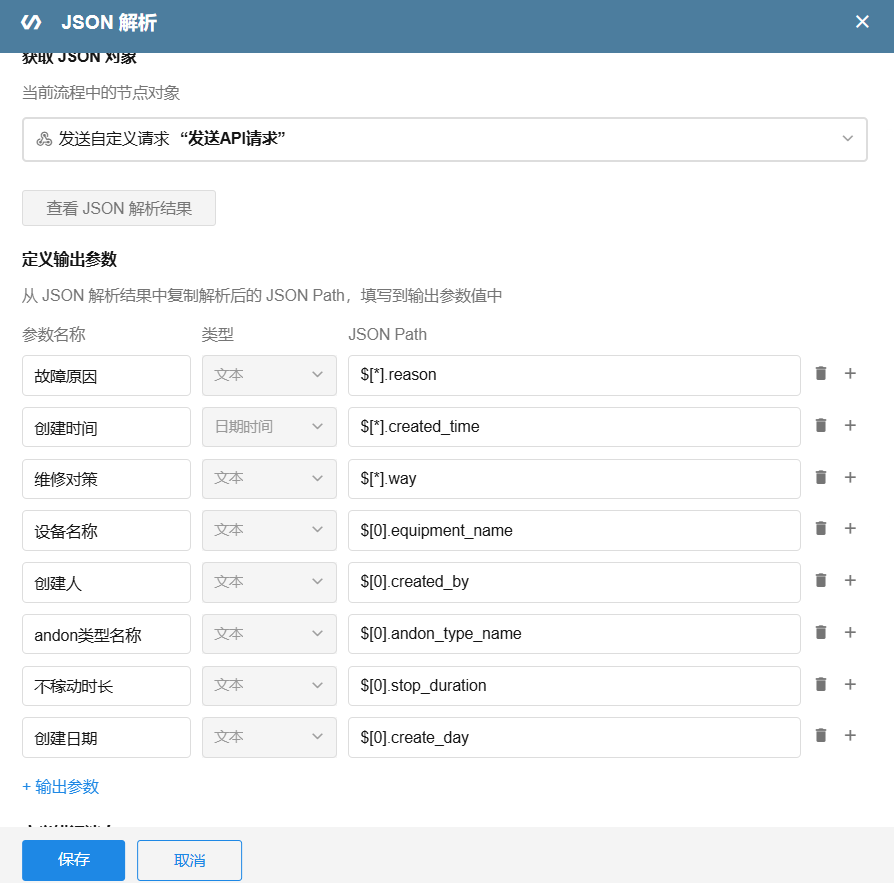This screenshot has height=883, width=894.
Task: Click the parameter name field 故障原因
Action: pos(106,375)
